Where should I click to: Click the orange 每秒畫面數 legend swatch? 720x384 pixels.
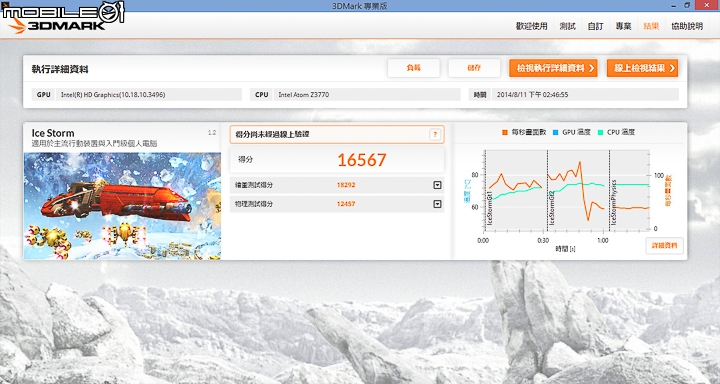(x=505, y=132)
